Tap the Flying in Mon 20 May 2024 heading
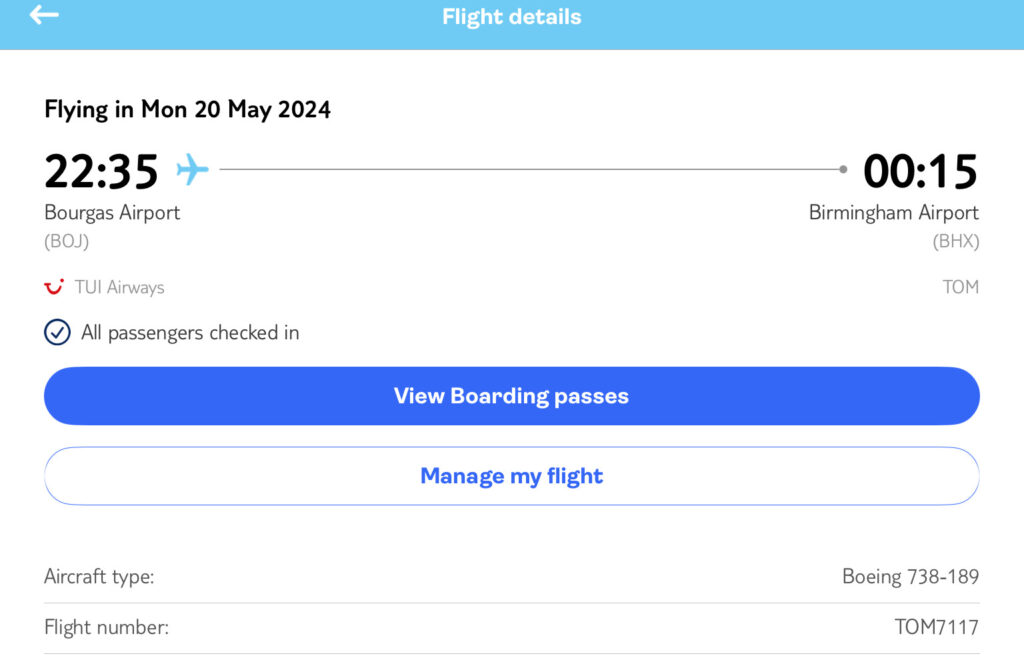 click(187, 110)
